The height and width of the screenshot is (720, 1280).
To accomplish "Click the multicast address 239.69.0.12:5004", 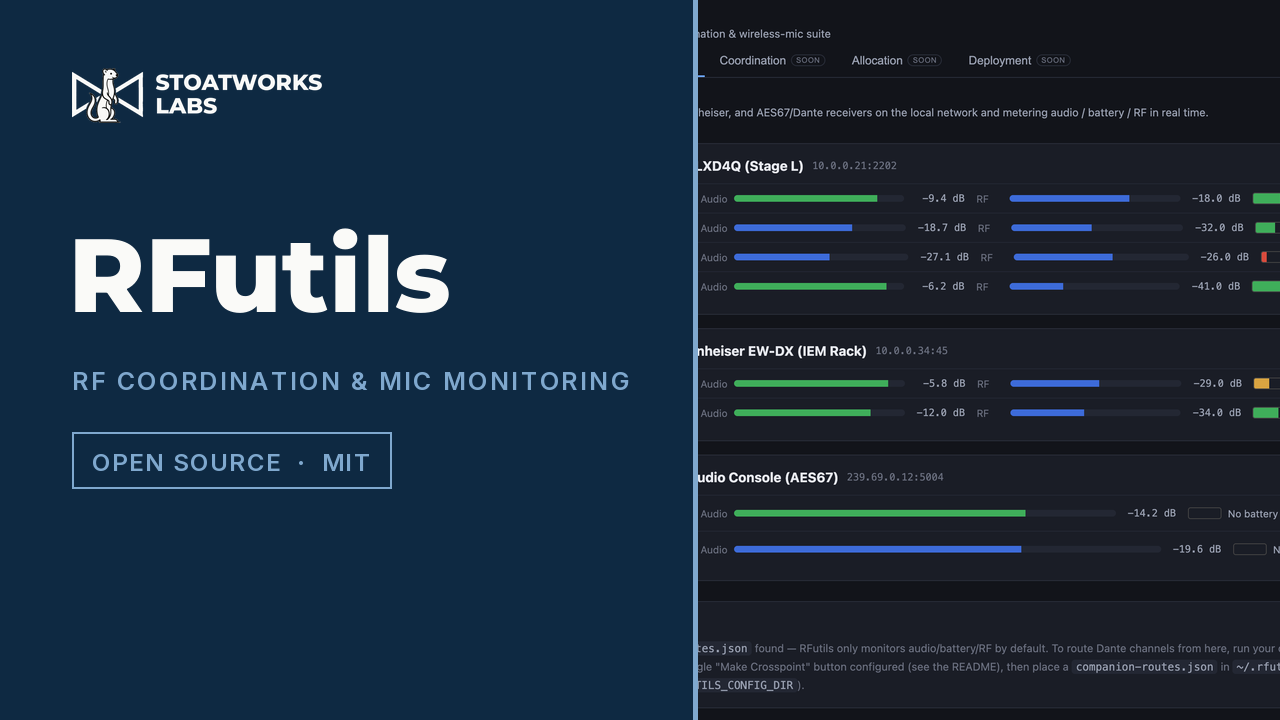I will 895,478.
